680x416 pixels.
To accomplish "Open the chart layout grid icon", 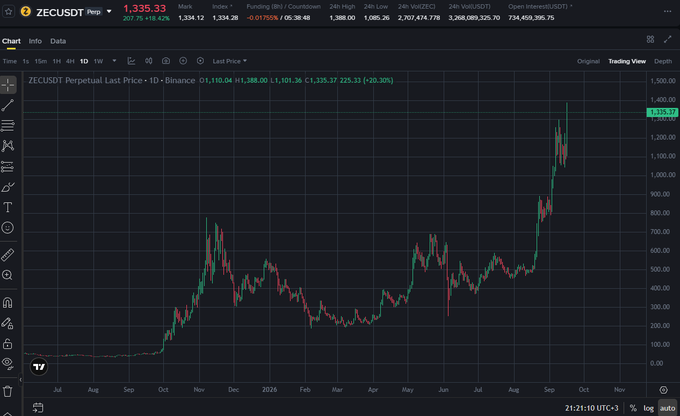I will coord(650,39).
